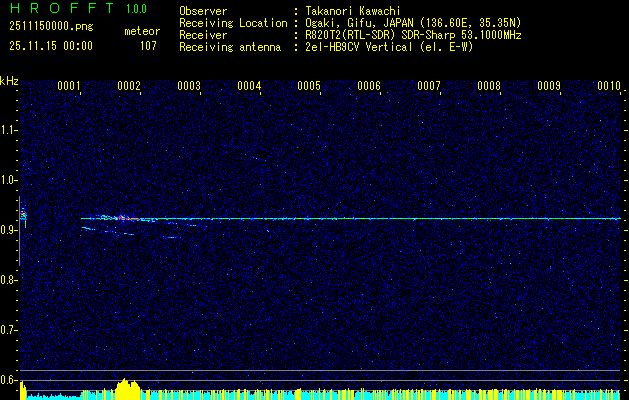Click time marker 0006
629x400 pixels.
pos(369,86)
